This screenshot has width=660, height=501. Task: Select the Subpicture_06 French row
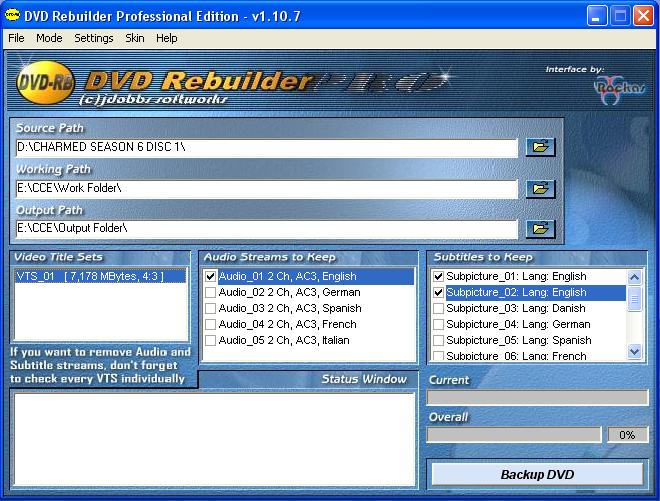[x=529, y=356]
